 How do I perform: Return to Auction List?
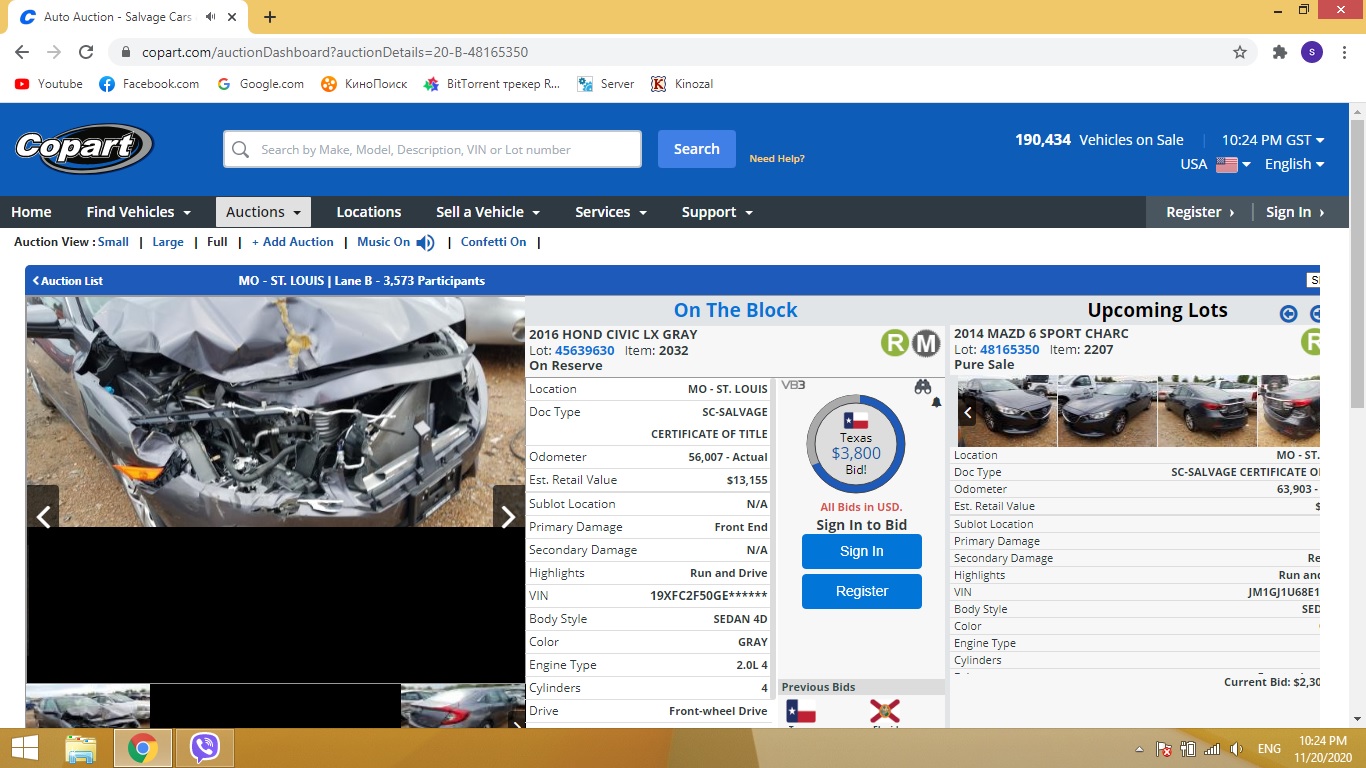tap(68, 281)
